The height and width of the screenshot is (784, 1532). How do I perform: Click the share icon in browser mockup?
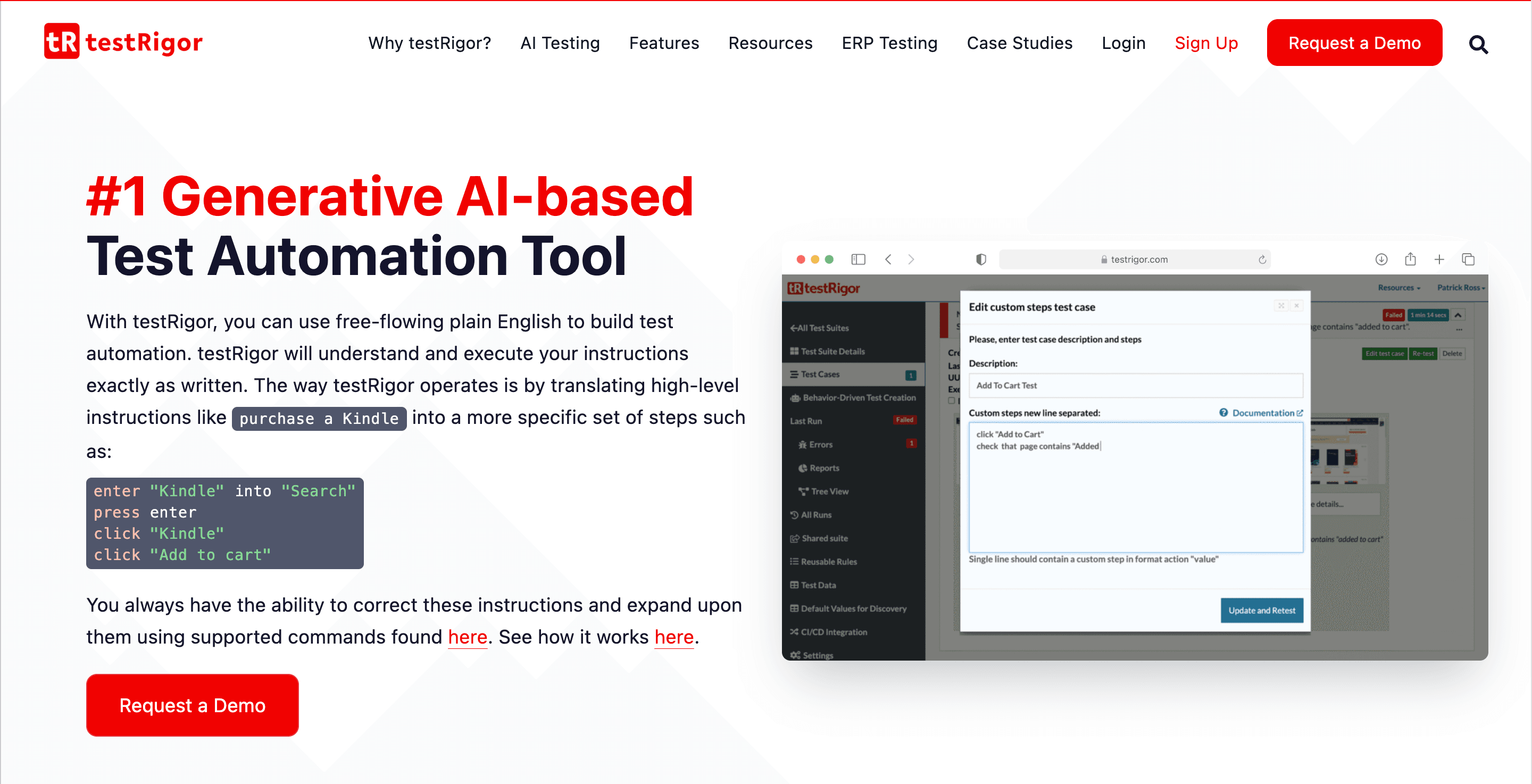tap(1410, 260)
